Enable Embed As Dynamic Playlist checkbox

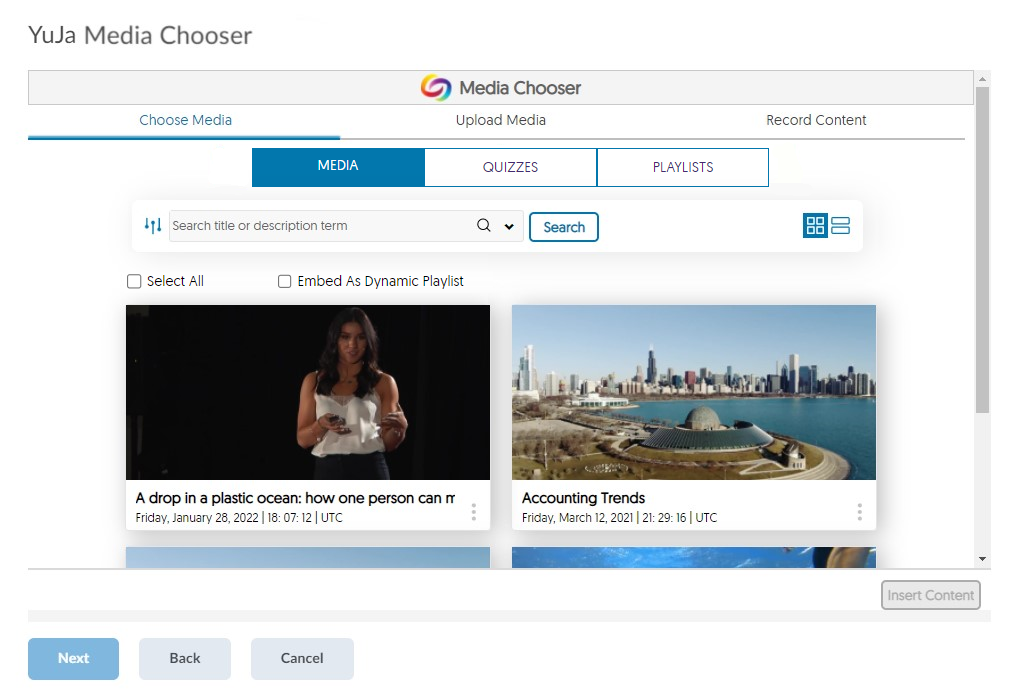coord(285,282)
